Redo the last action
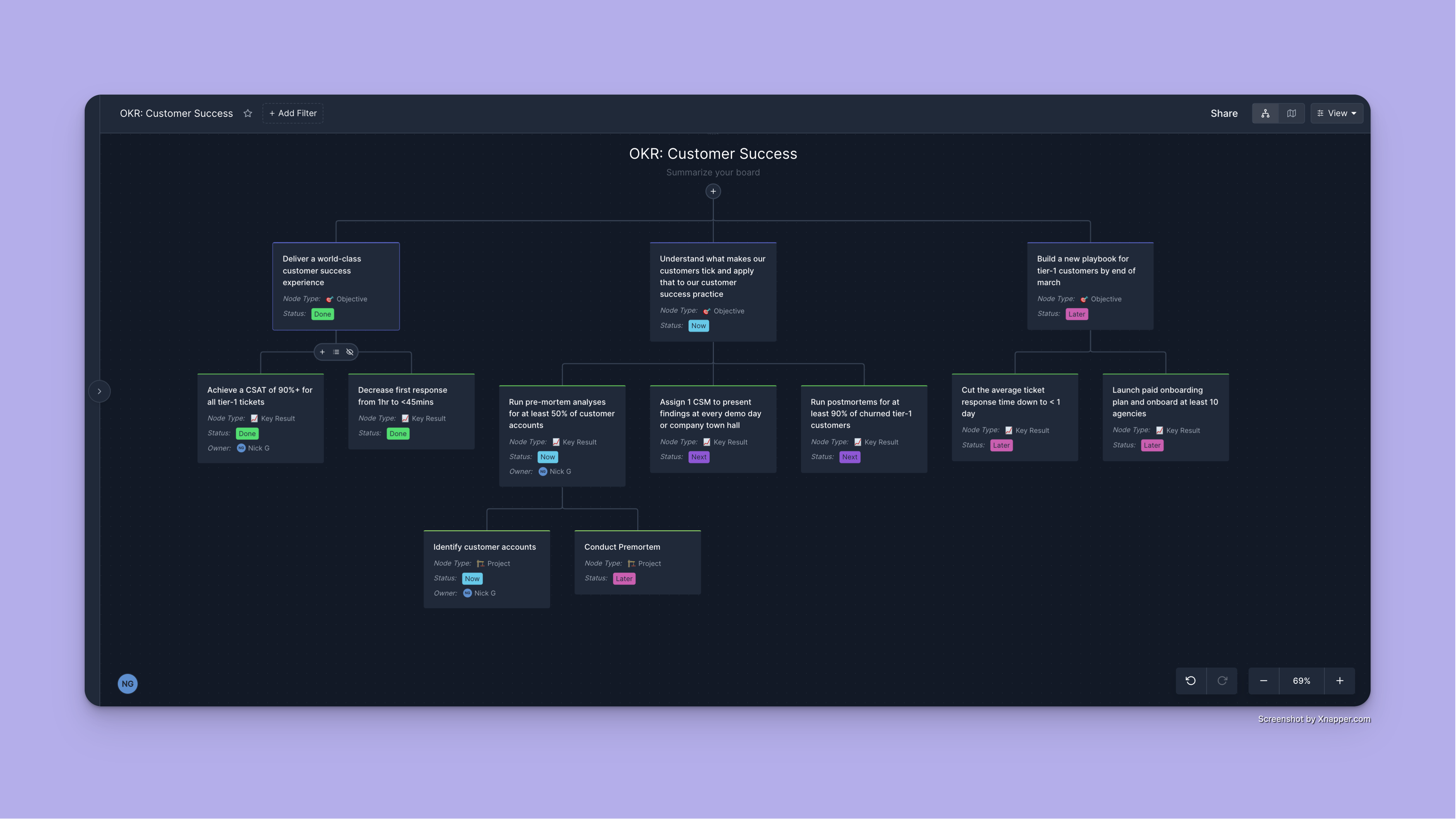The width and height of the screenshot is (1456, 819). [1222, 681]
